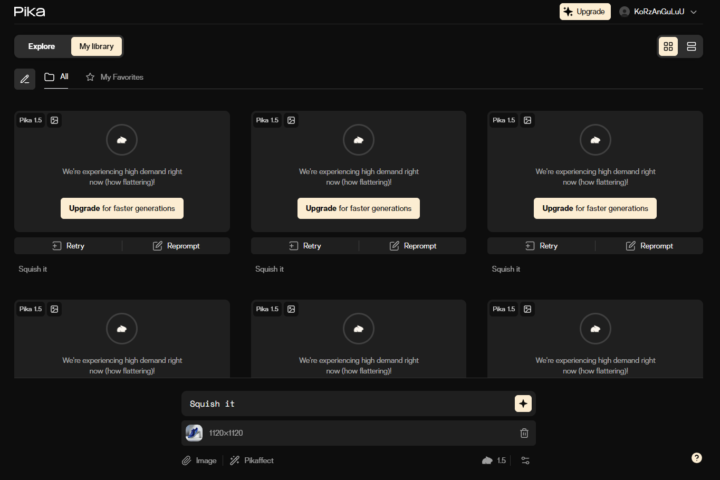
Task: Click the Pika 1.5 badge on bottom-left card
Action: (30, 309)
